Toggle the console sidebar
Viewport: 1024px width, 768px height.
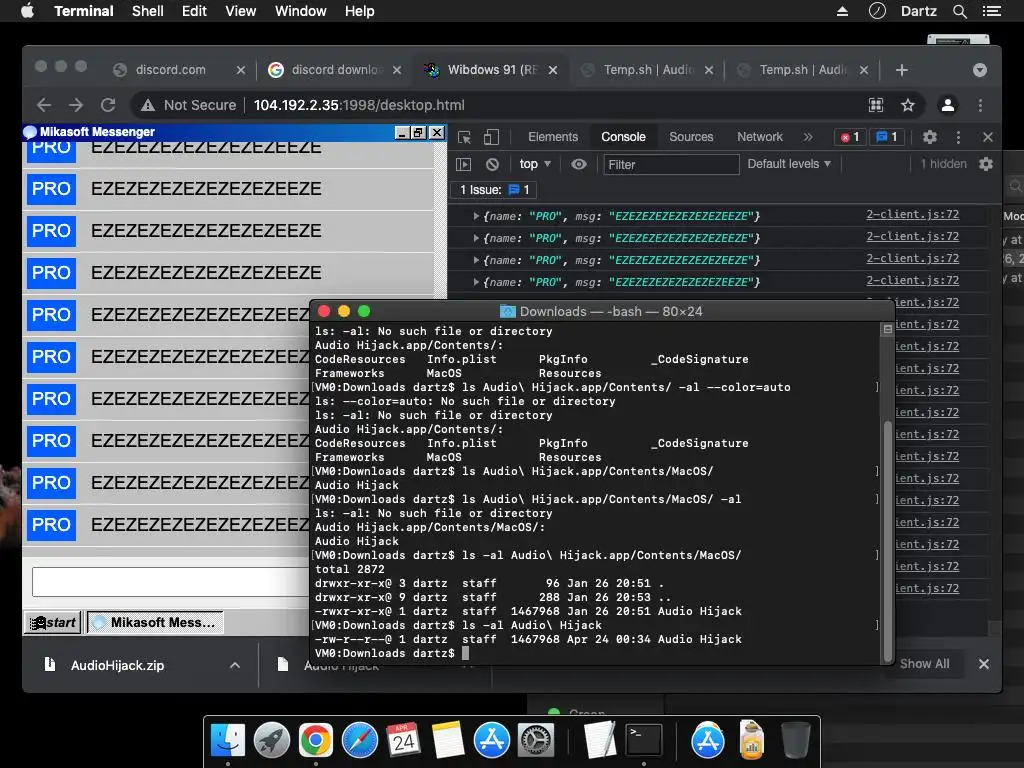pos(463,165)
